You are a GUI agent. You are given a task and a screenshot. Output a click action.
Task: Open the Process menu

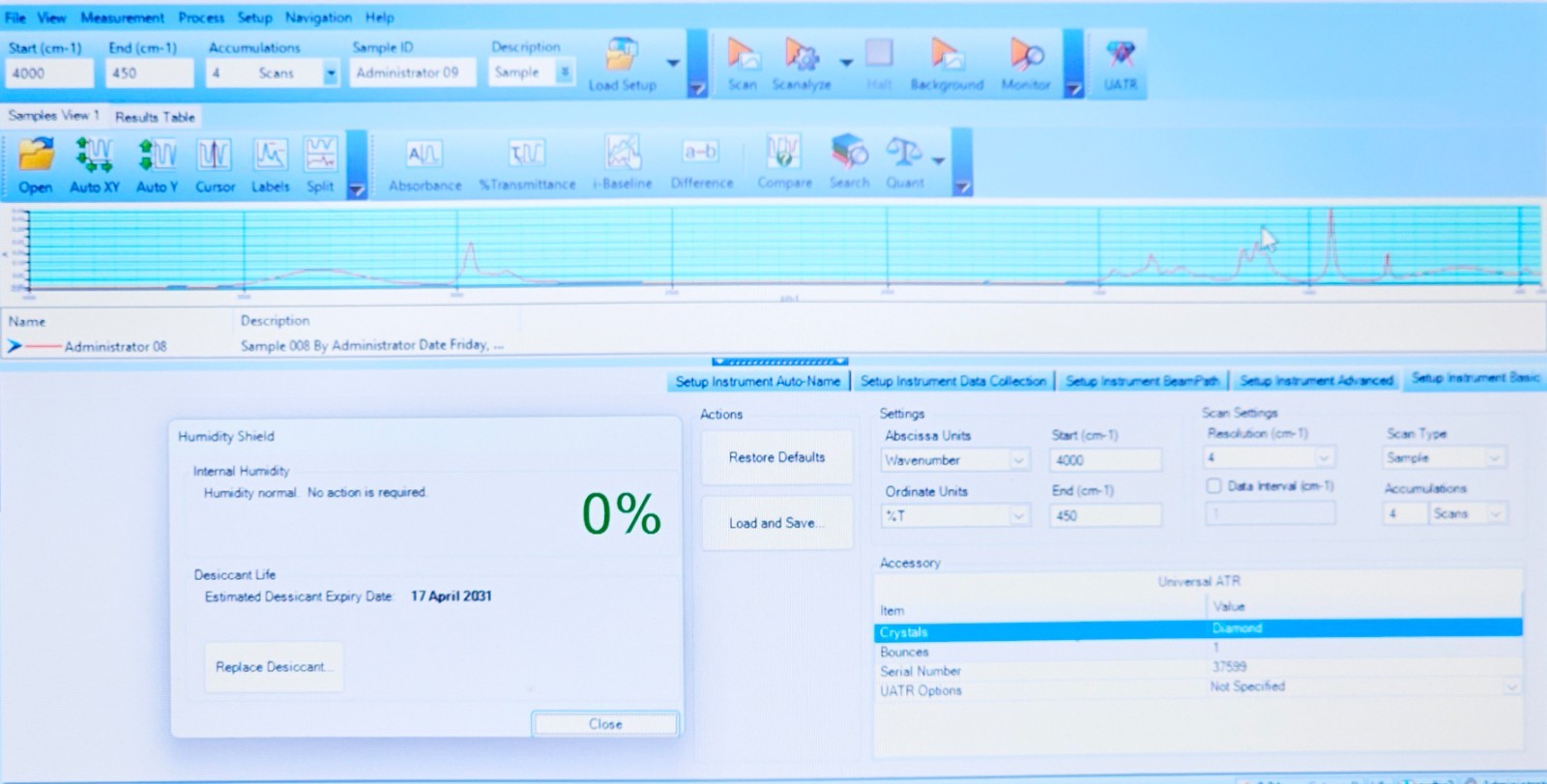coord(201,17)
